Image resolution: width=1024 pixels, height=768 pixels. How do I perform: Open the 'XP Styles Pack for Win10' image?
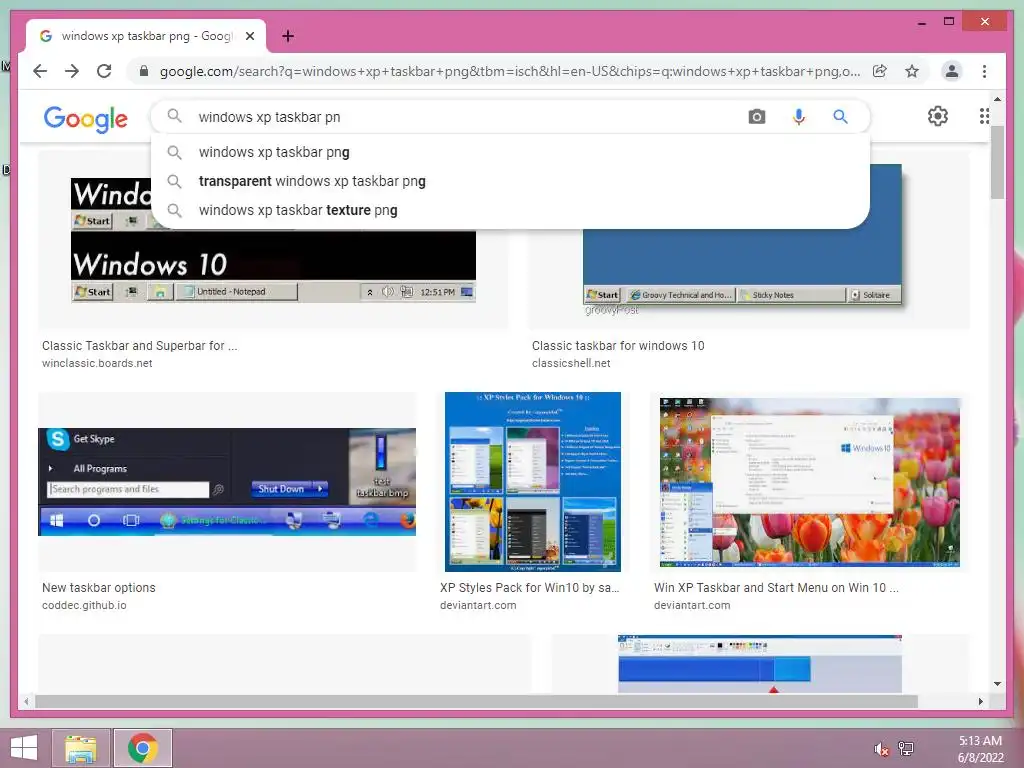pos(532,482)
